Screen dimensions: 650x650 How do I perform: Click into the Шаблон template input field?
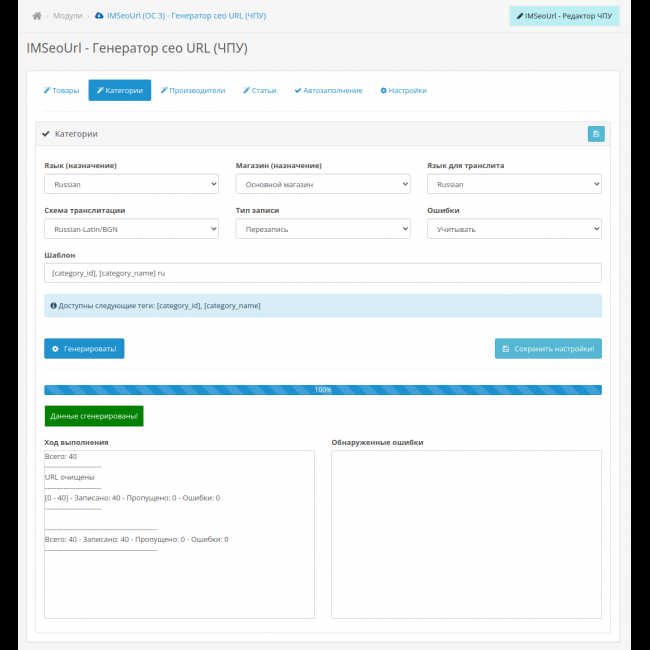coord(323,273)
